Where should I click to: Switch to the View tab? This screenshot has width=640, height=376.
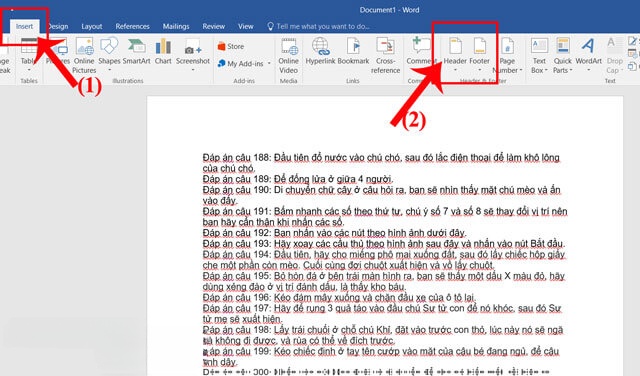(246, 27)
